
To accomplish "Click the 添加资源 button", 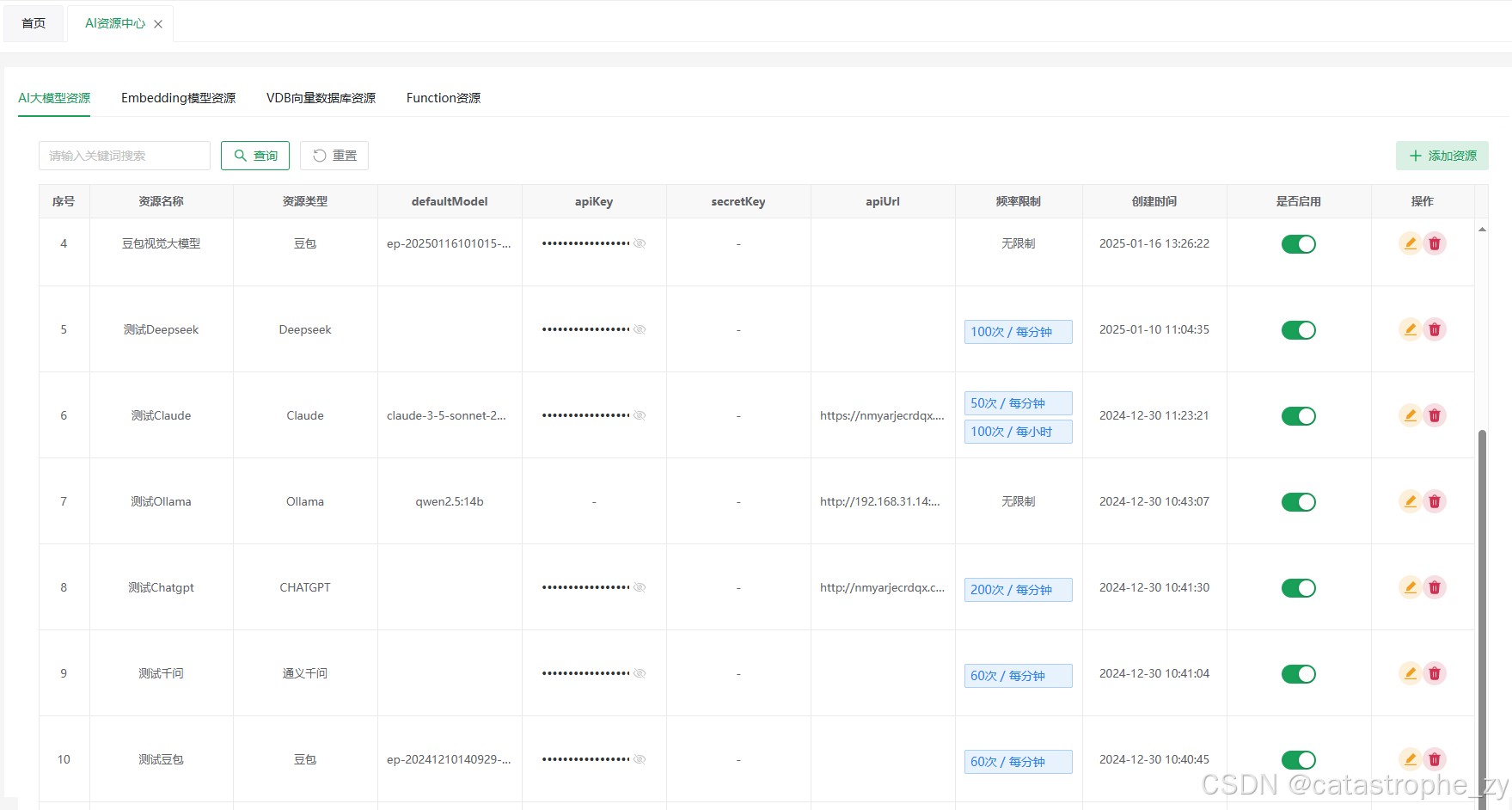I will (1442, 156).
